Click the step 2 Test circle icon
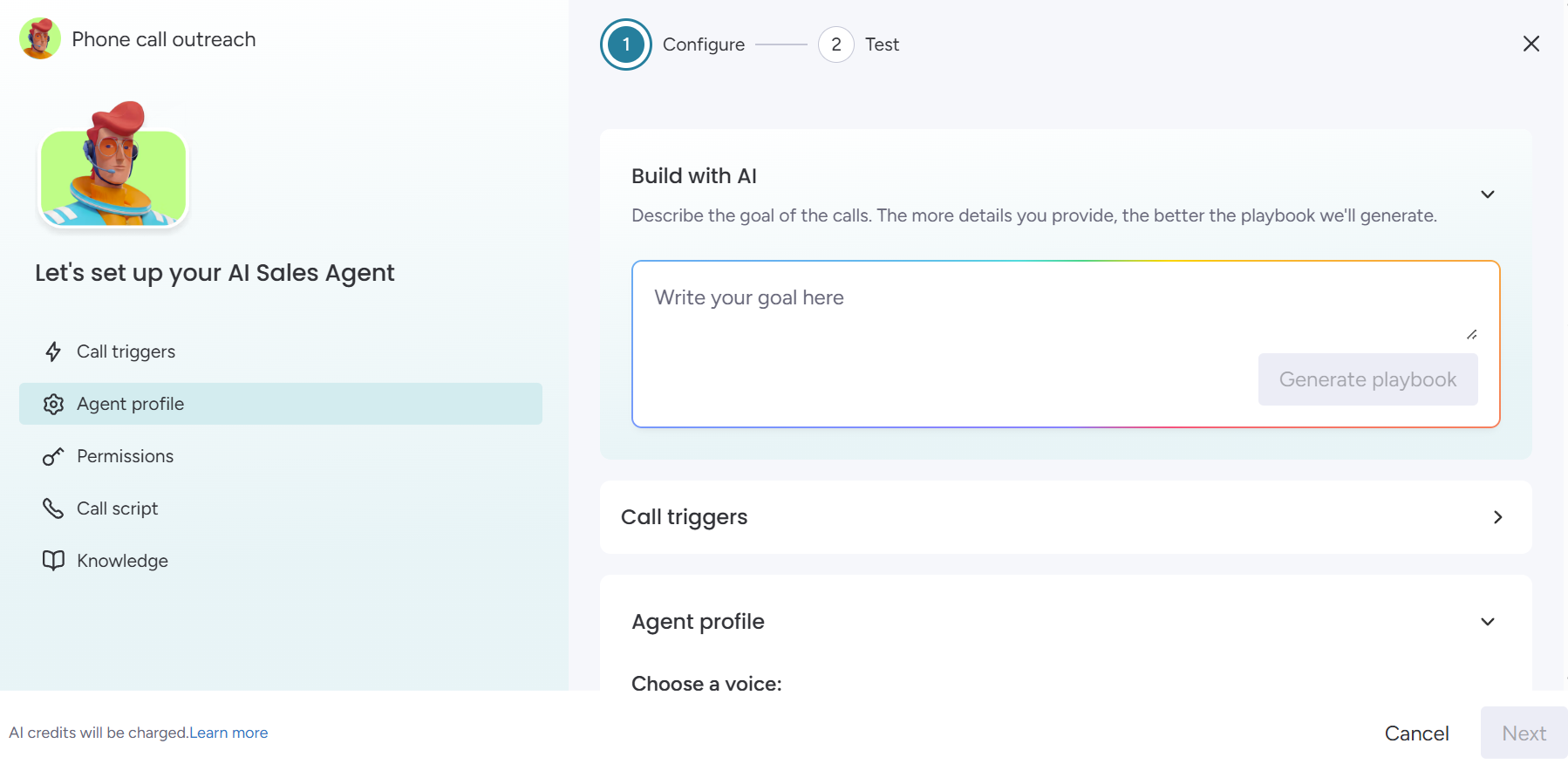The width and height of the screenshot is (1568, 764). pos(835,44)
